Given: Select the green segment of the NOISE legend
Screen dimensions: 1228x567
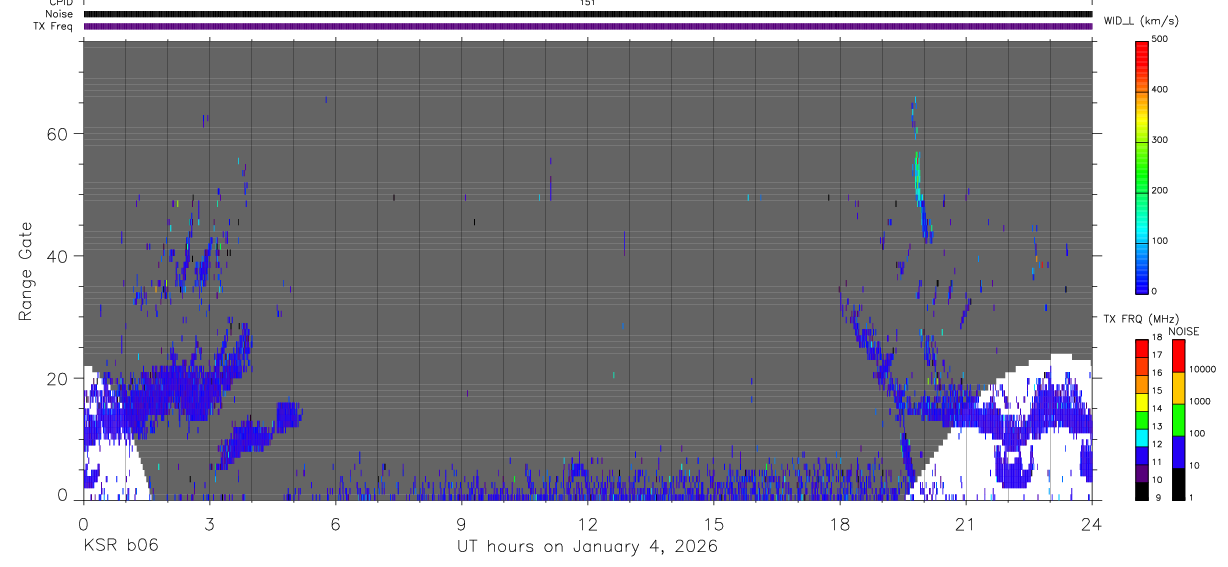Looking at the screenshot, I should [x=1179, y=419].
